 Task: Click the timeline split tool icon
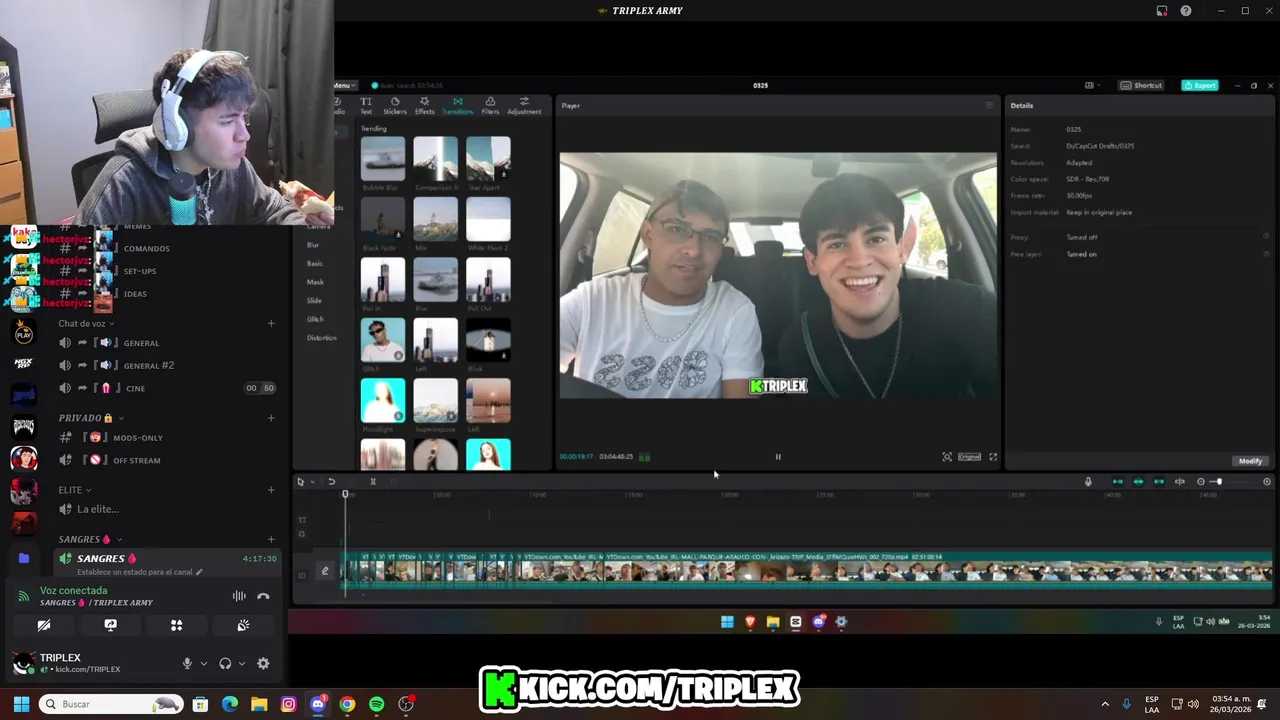372,482
